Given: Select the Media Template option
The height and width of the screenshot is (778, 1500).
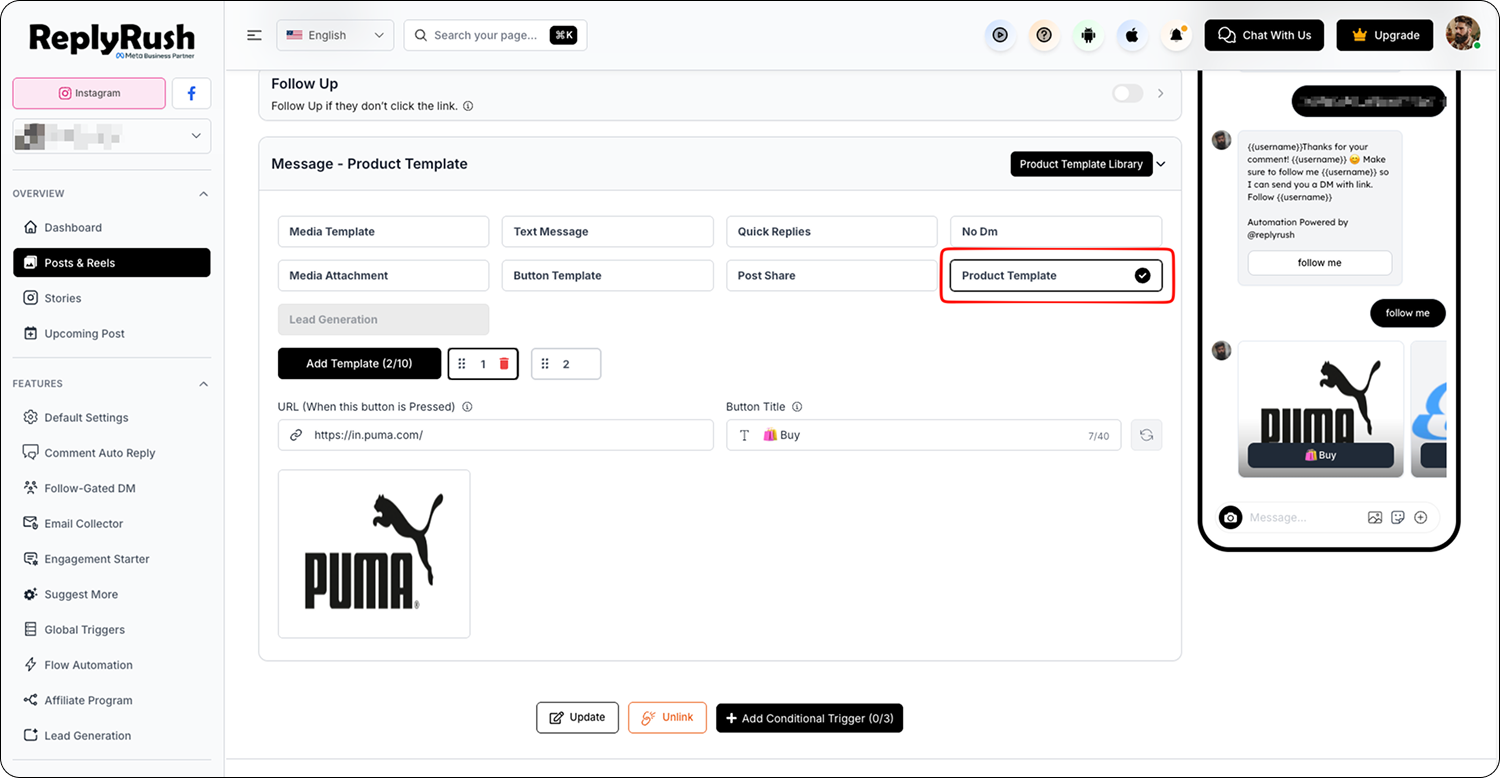Looking at the screenshot, I should tap(383, 232).
